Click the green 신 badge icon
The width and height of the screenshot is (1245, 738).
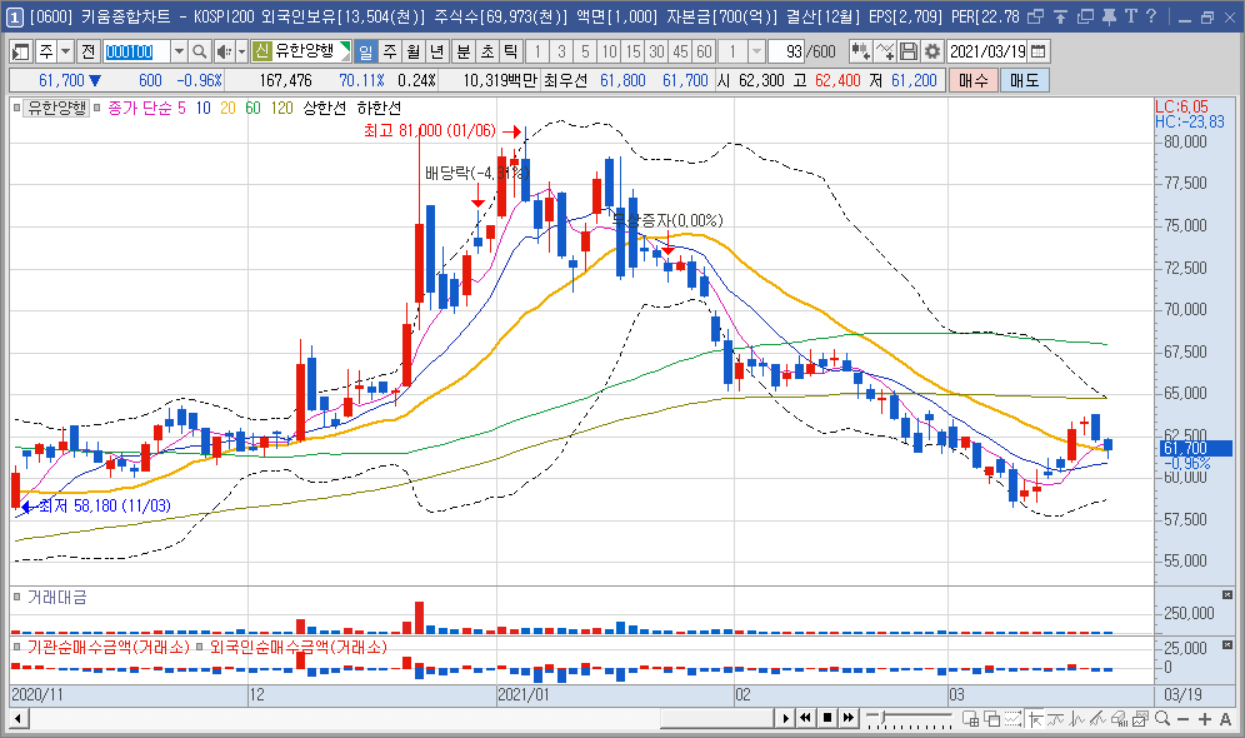[262, 51]
